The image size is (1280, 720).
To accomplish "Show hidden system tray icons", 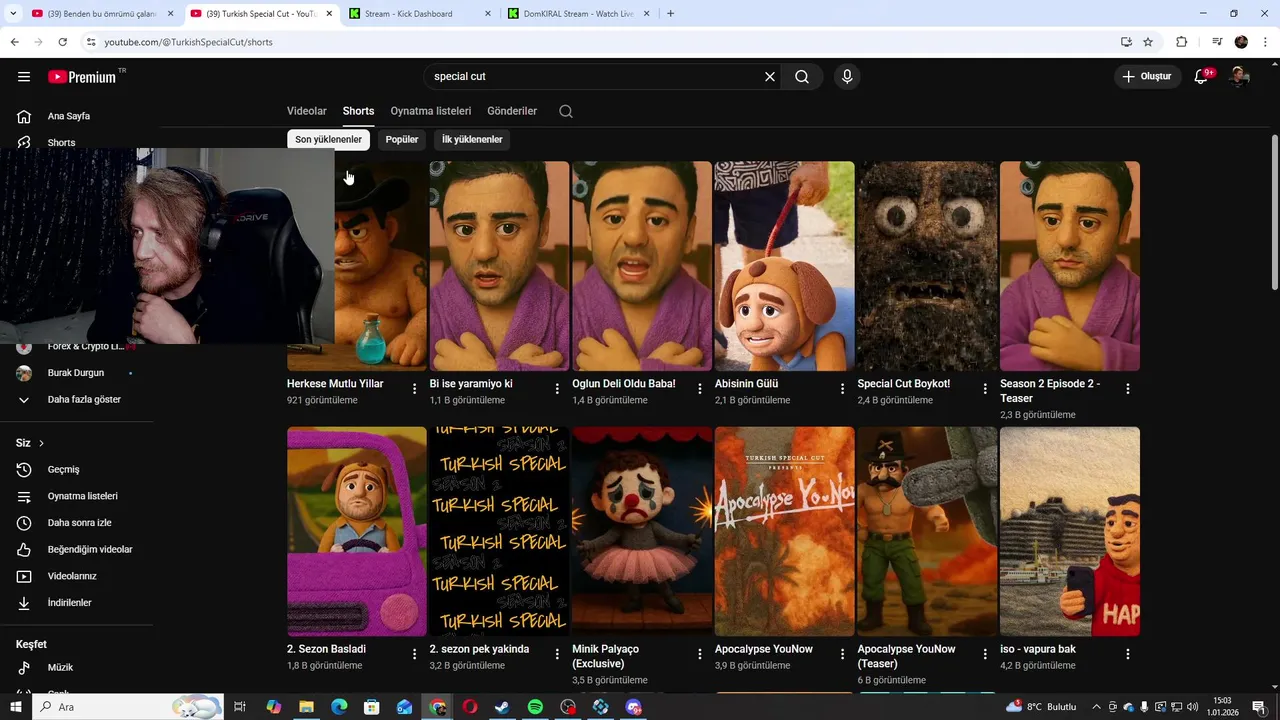I will 1097,707.
